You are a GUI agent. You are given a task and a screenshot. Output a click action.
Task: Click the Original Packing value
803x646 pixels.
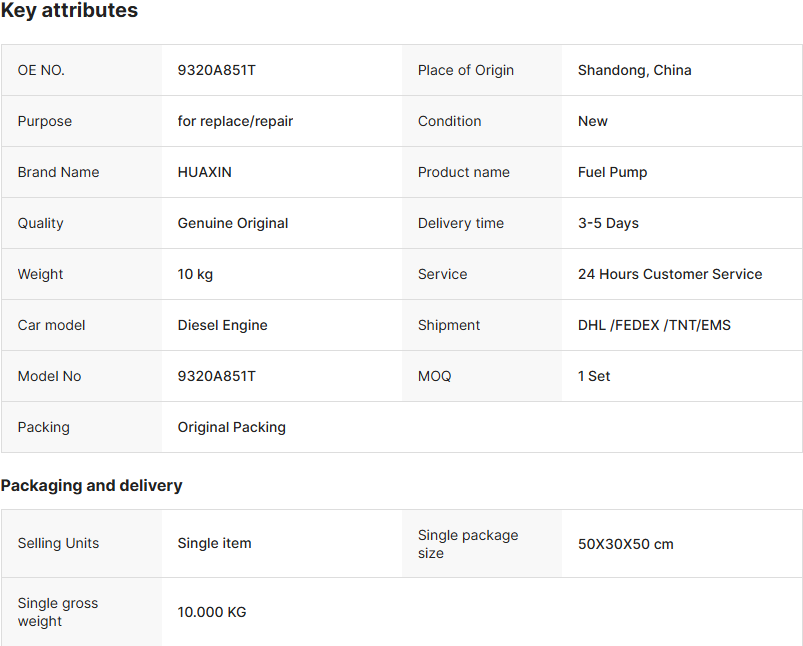click(231, 427)
